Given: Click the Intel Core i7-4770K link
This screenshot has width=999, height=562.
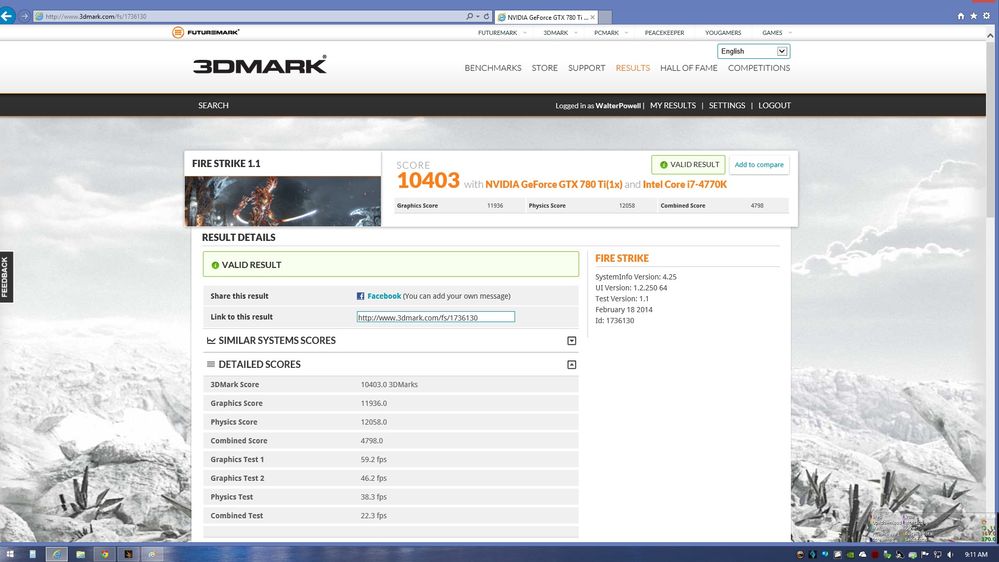Looking at the screenshot, I should [685, 184].
